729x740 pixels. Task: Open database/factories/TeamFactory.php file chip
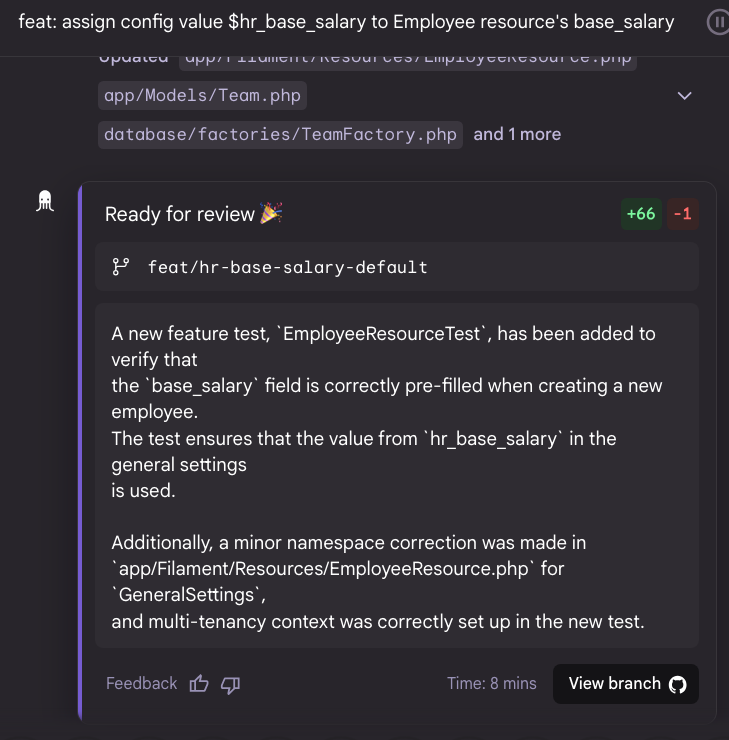280,135
